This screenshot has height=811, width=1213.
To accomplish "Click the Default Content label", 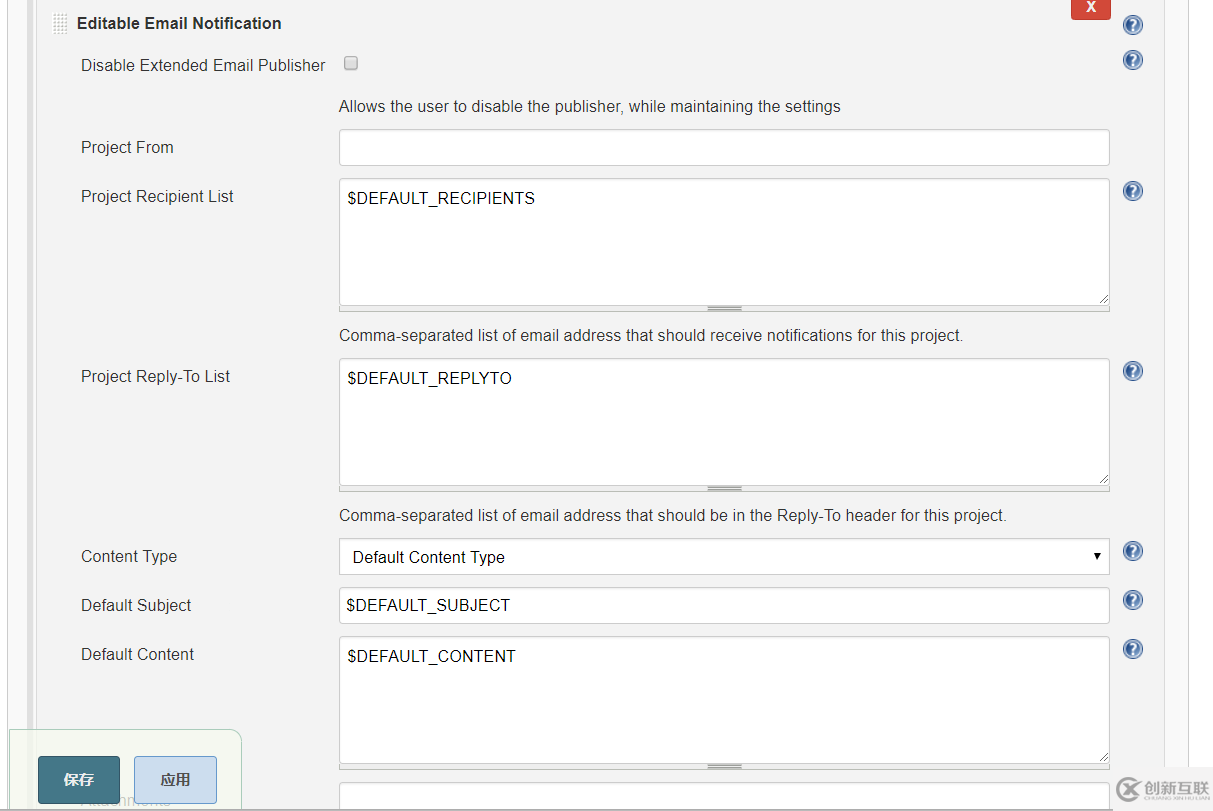I will [137, 654].
